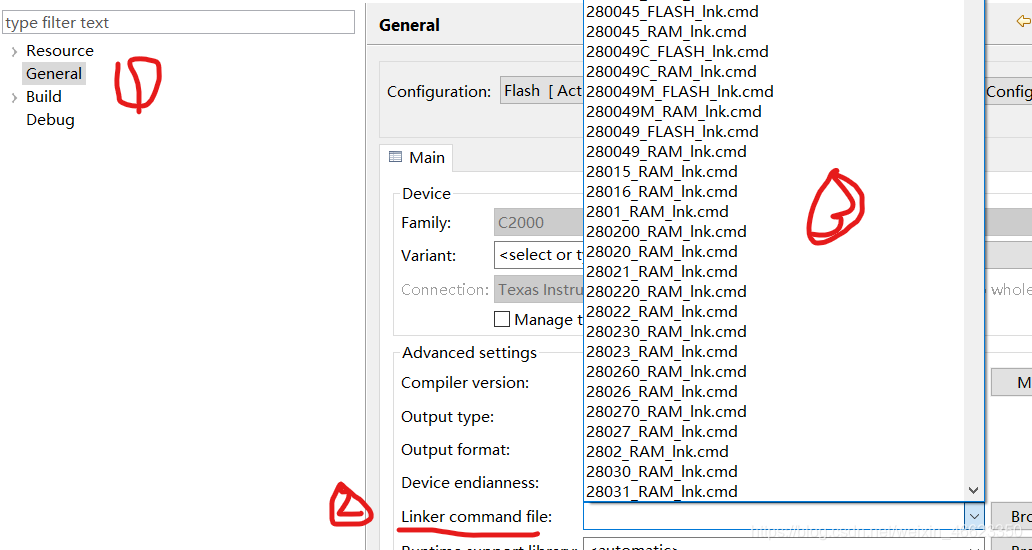This screenshot has width=1032, height=550.
Task: Select 280220_RAM_lnk.cmd from the list
Action: [x=666, y=291]
